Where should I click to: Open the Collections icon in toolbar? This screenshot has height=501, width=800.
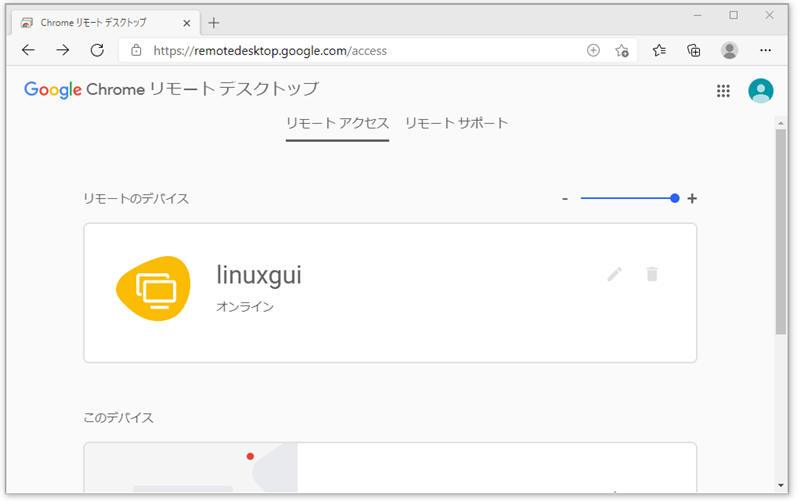[693, 50]
